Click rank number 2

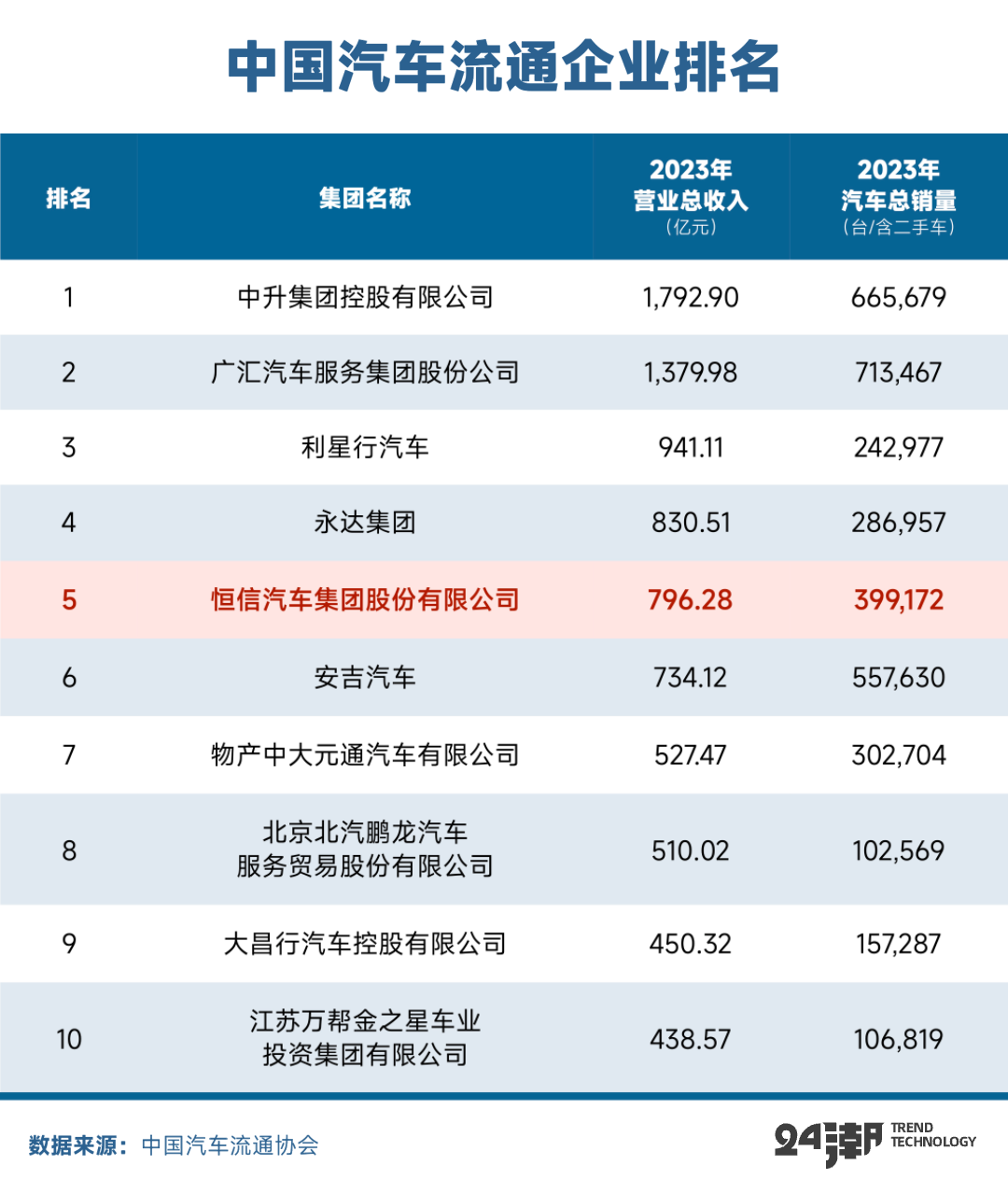[69, 372]
